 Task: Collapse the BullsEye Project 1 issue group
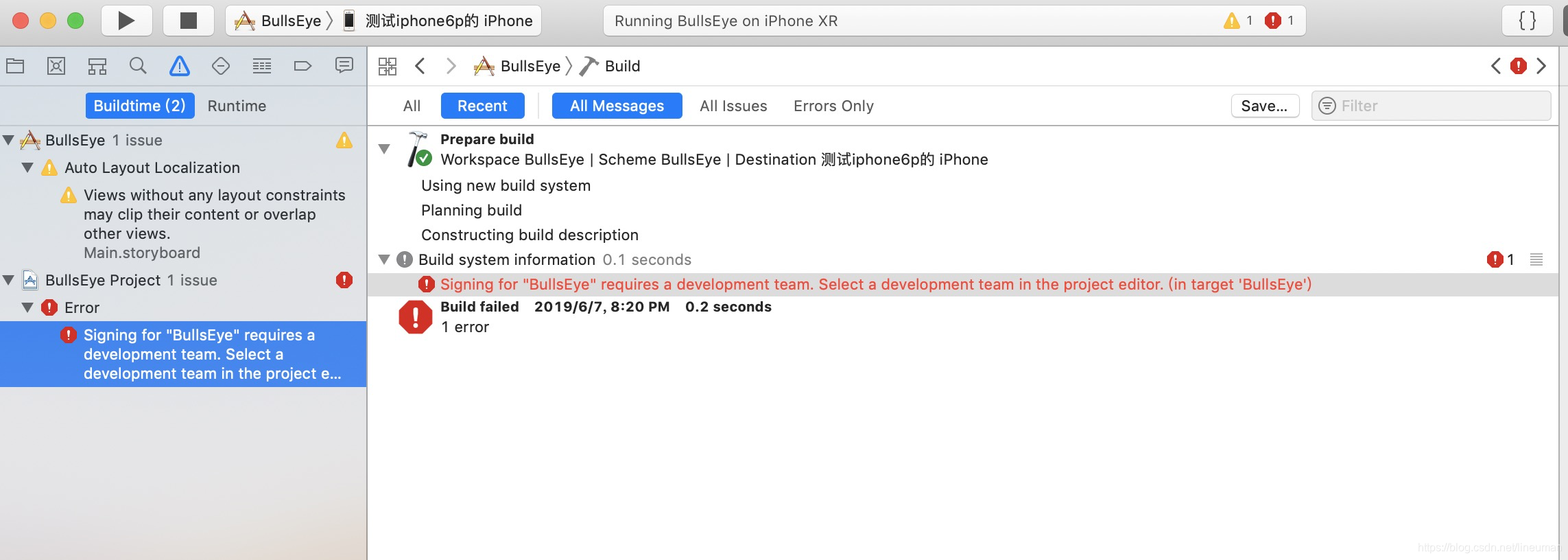[8, 280]
